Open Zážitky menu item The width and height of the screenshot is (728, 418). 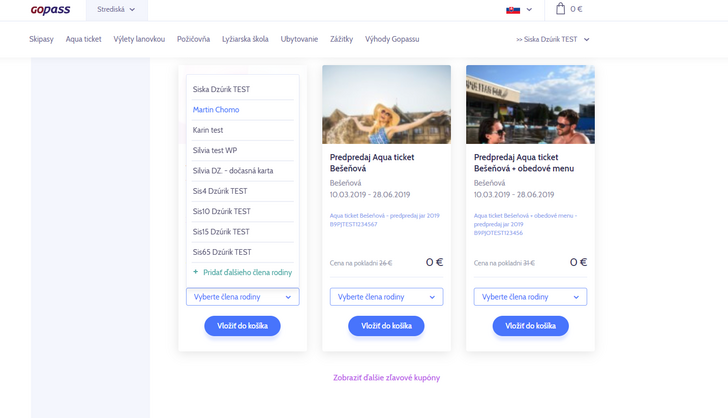tap(341, 39)
